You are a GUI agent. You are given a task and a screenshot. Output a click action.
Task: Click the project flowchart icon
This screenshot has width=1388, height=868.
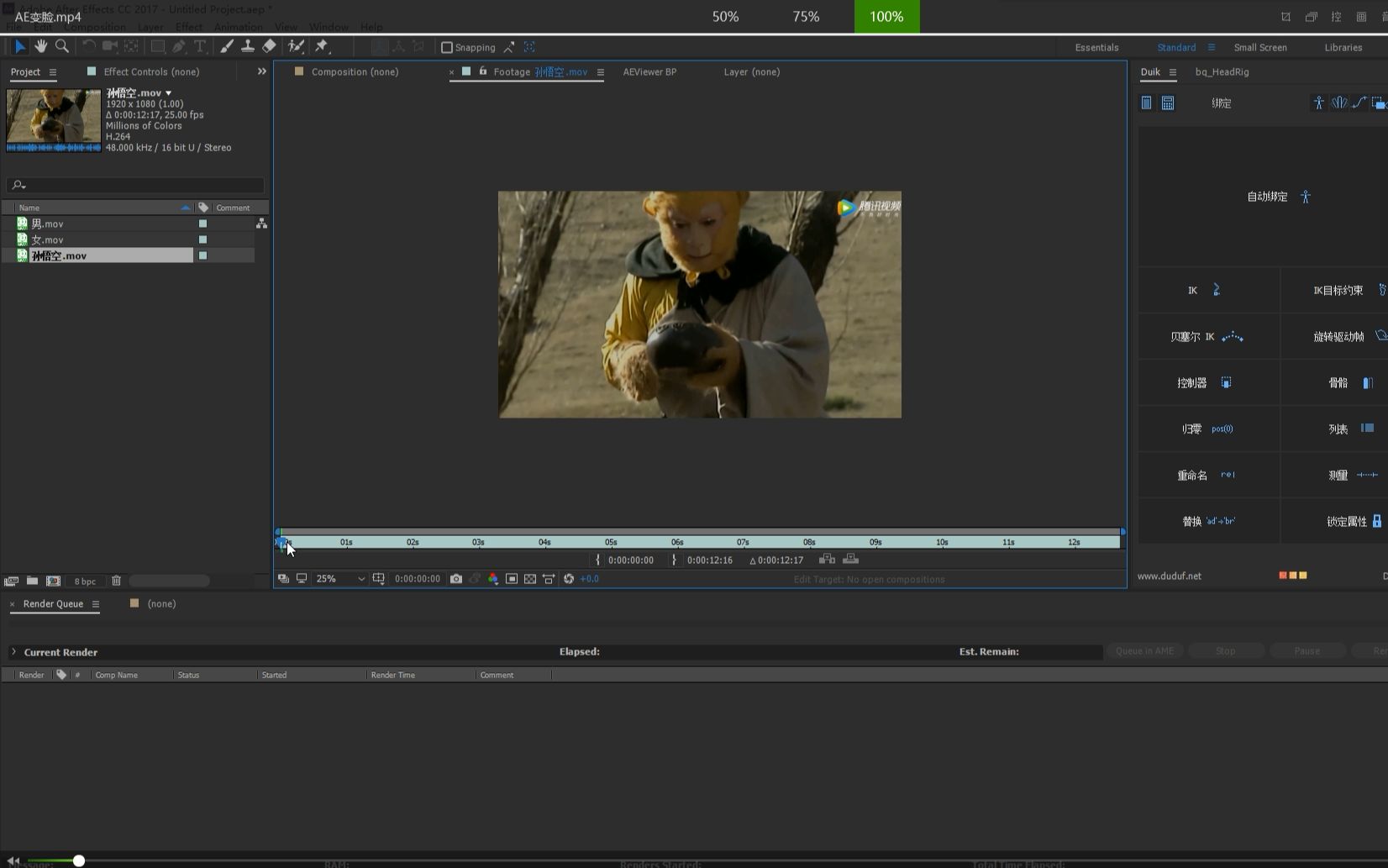tap(261, 224)
